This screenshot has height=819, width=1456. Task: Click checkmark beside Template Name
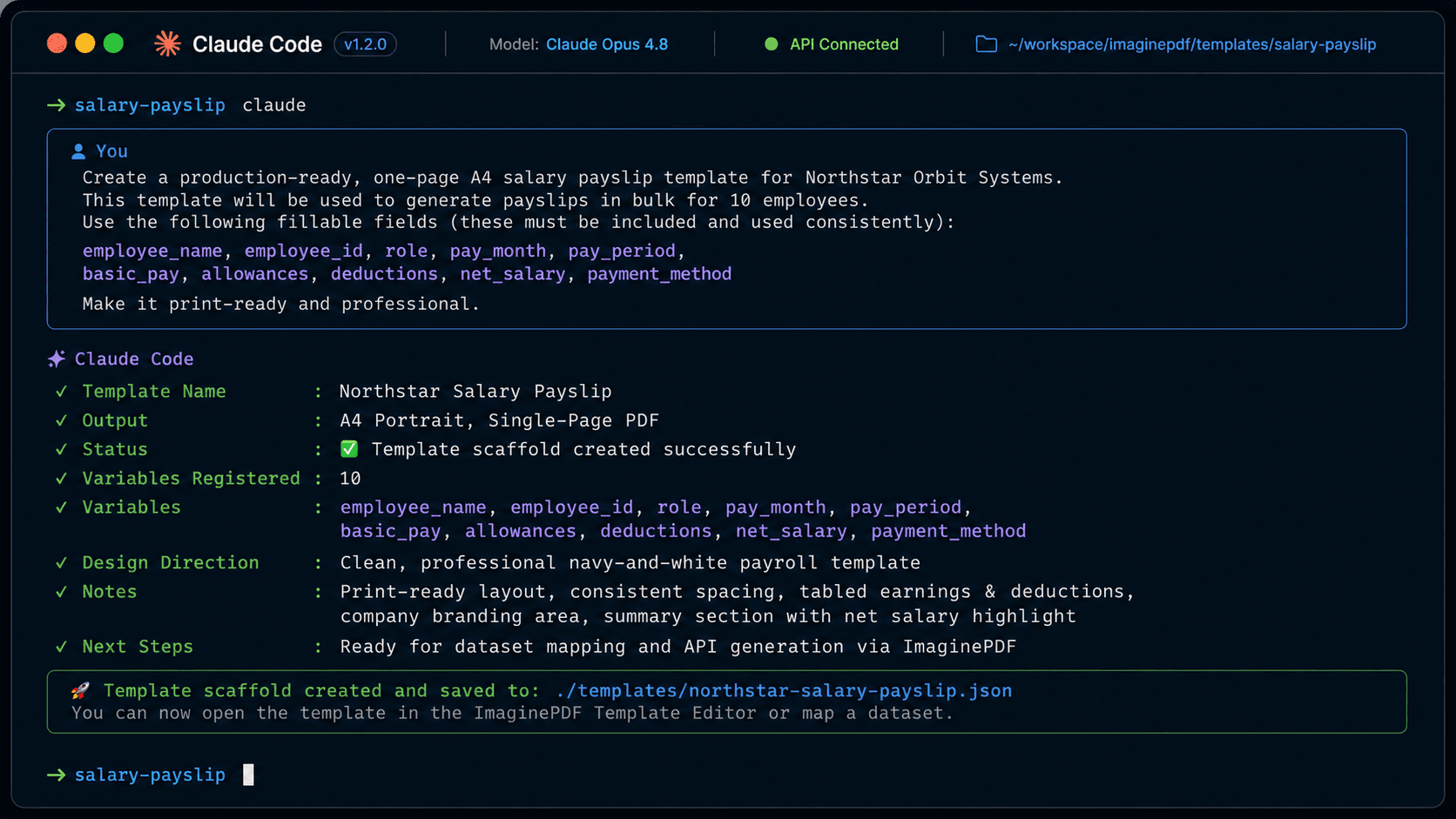point(61,392)
